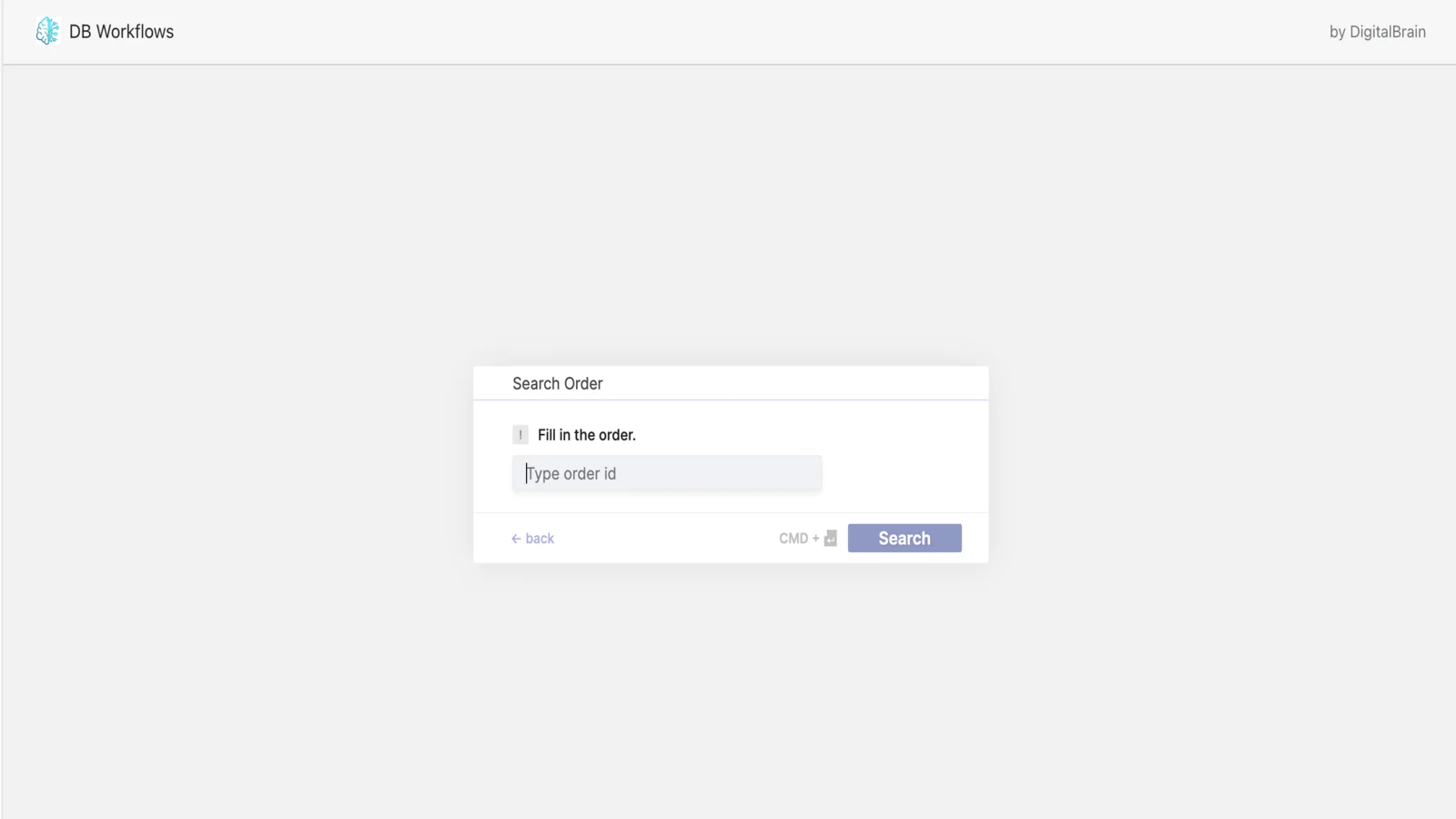Click the left arrow icon before back

(516, 539)
